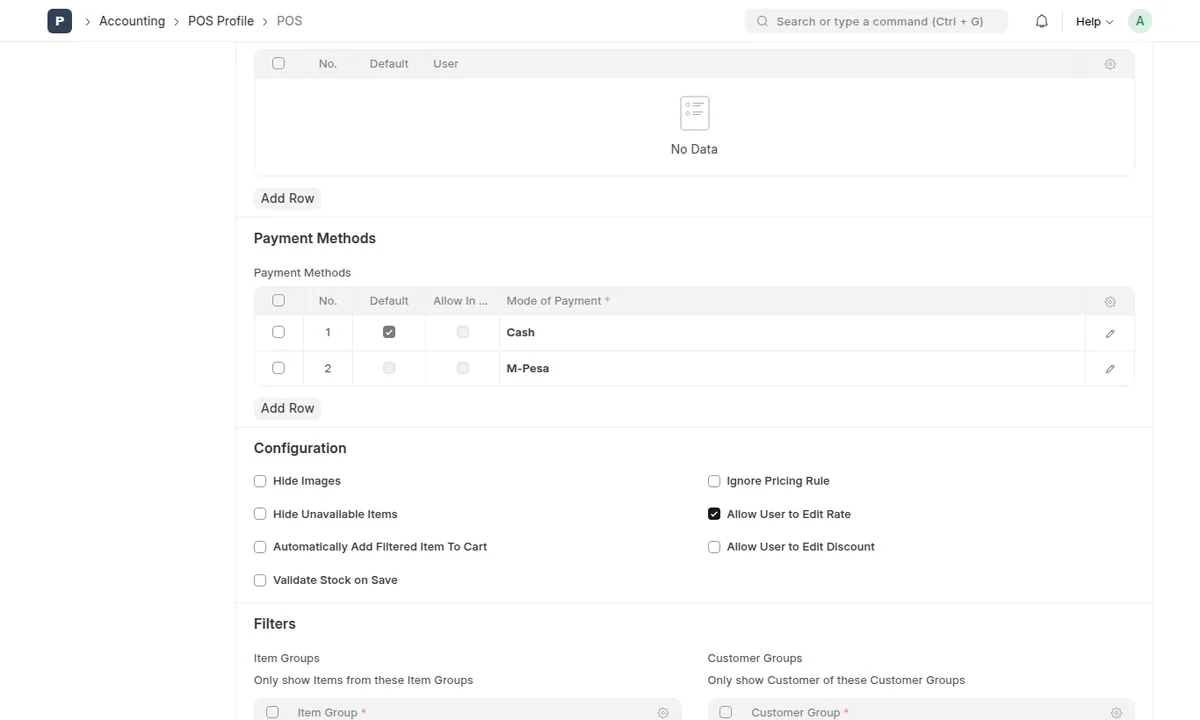This screenshot has height=720, width=1200.
Task: Edit the M-Pesa payment row
Action: 1110,369
